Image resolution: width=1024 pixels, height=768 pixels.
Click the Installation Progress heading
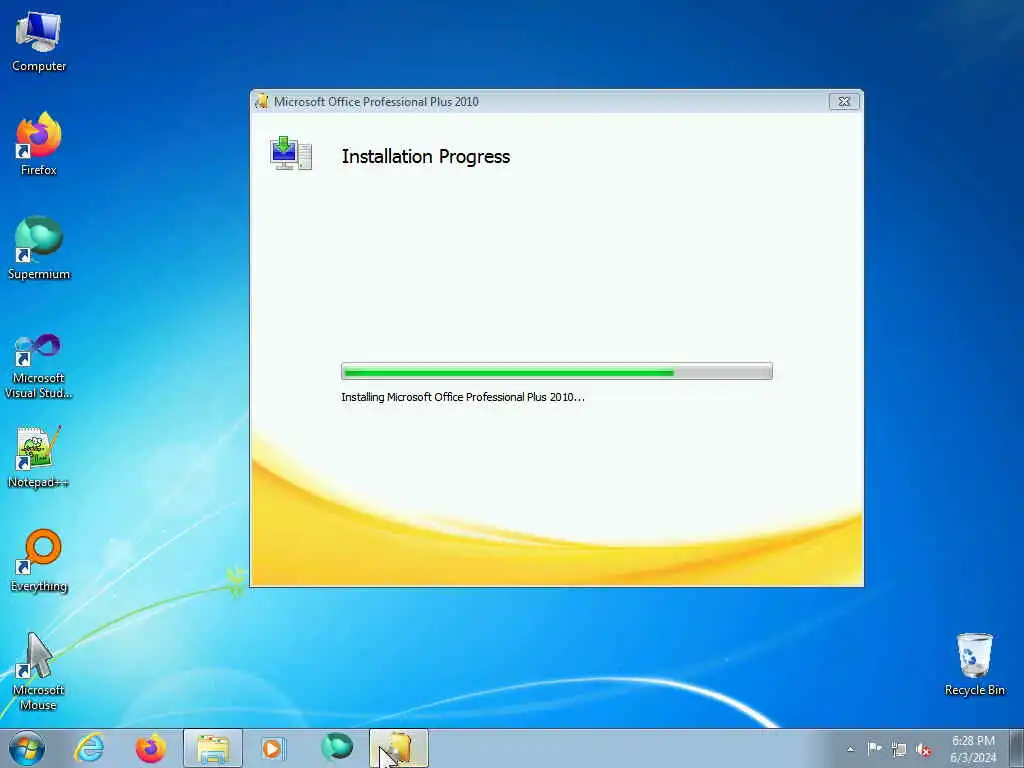[x=426, y=157]
